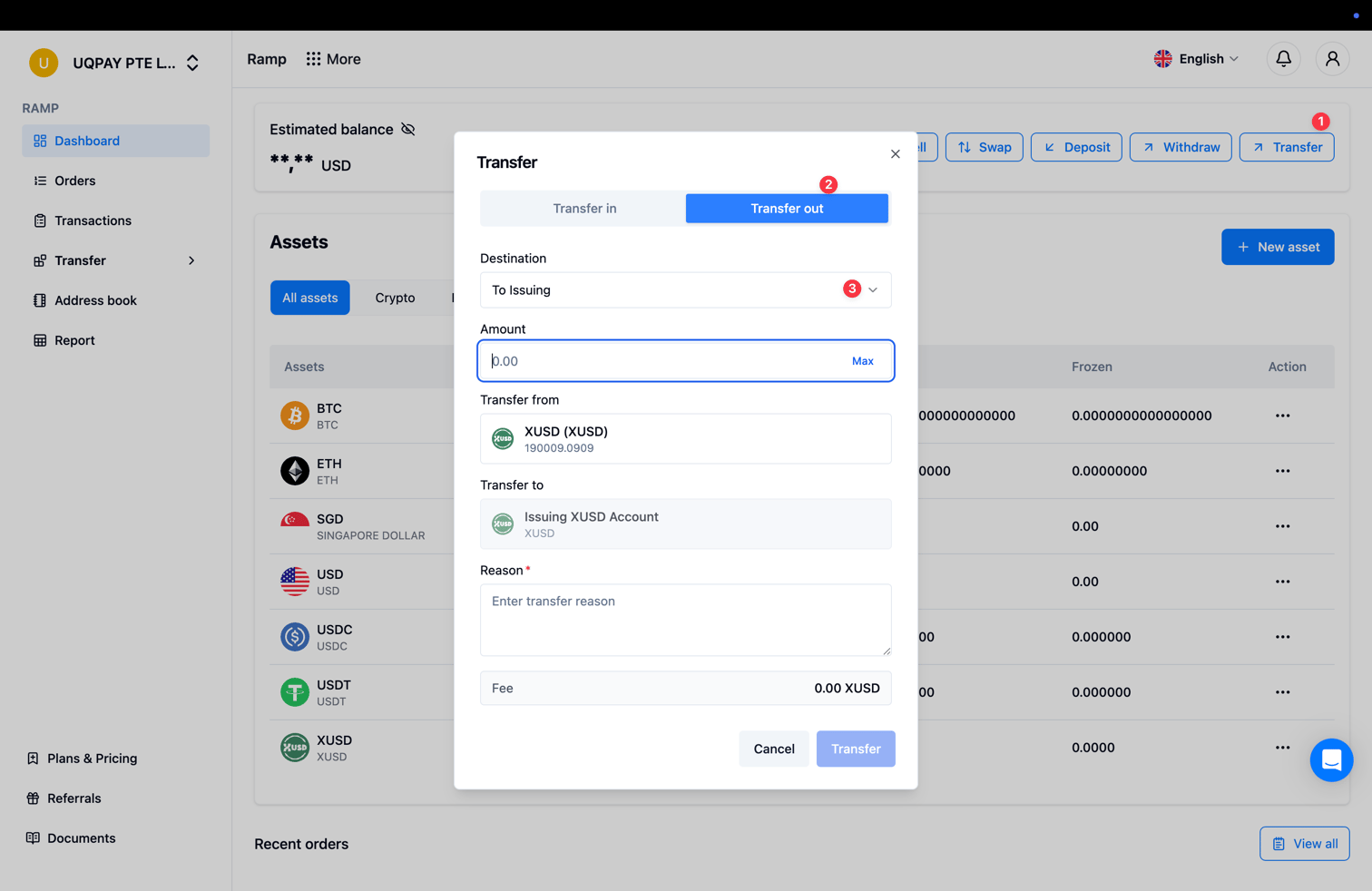1372x891 pixels.
Task: Select the Ramp top navigation item
Action: coord(267,59)
